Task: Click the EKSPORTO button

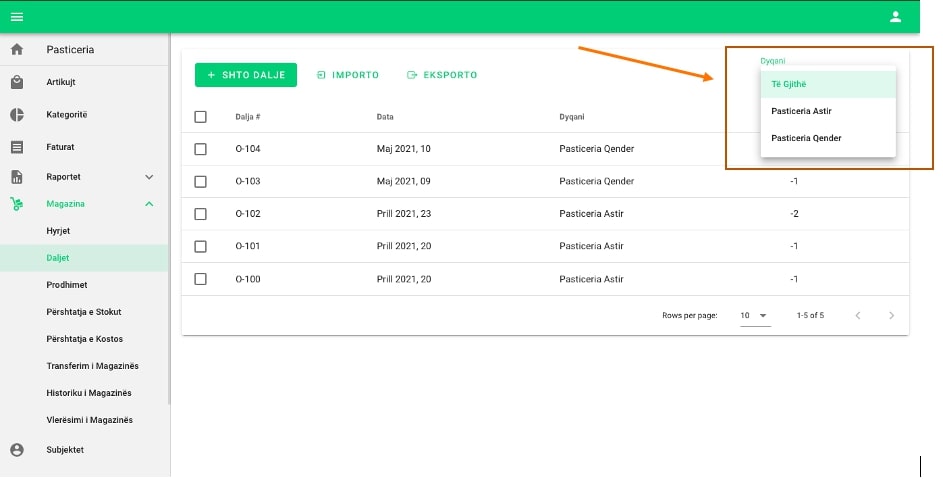Action: click(441, 75)
